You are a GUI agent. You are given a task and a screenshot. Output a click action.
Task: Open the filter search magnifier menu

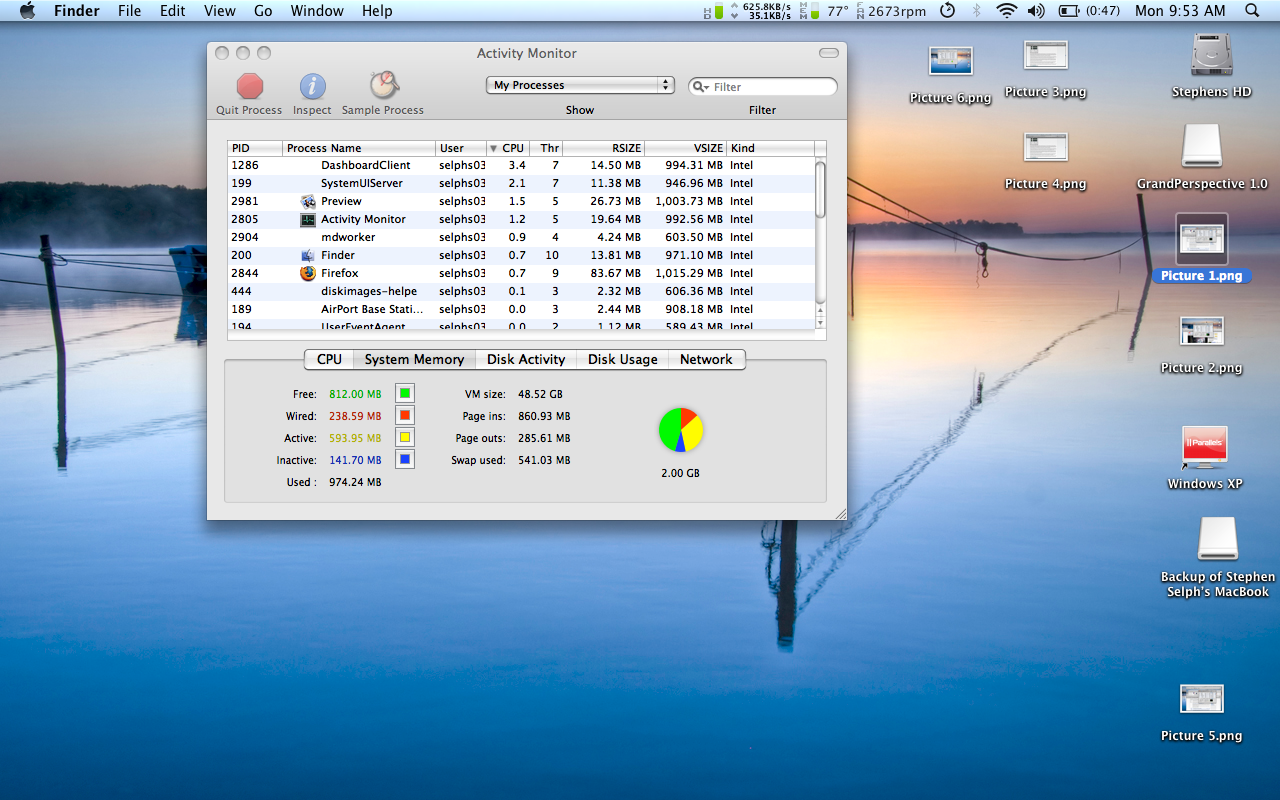701,87
